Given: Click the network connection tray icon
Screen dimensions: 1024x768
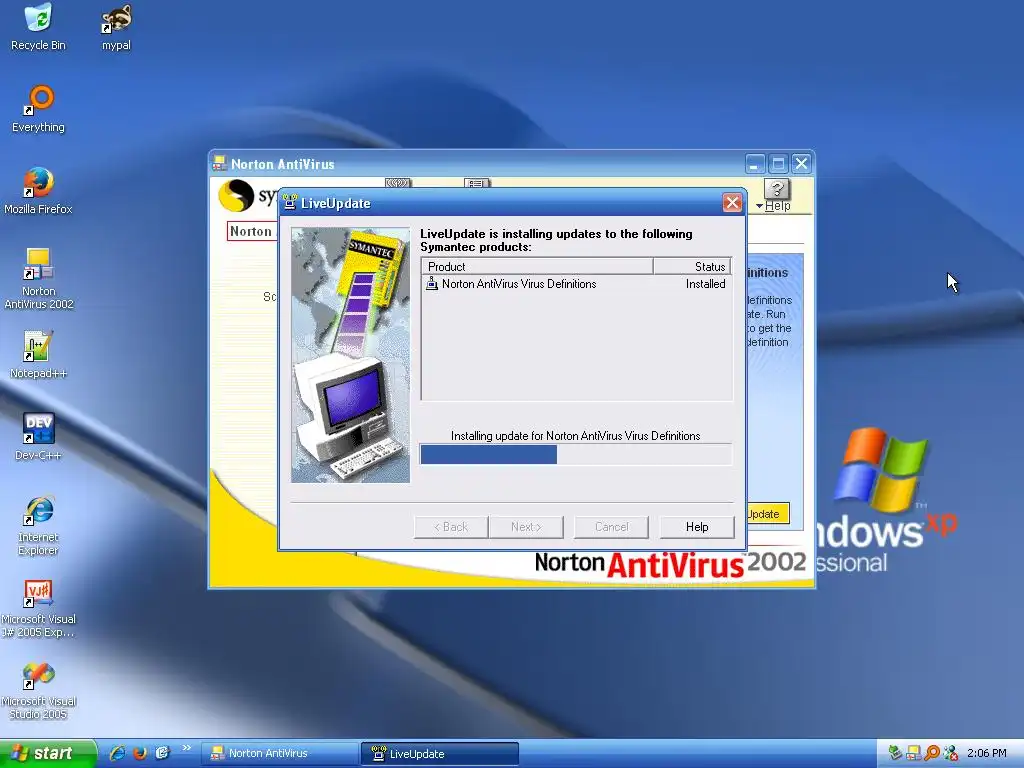Looking at the screenshot, I should pyautogui.click(x=951, y=753).
